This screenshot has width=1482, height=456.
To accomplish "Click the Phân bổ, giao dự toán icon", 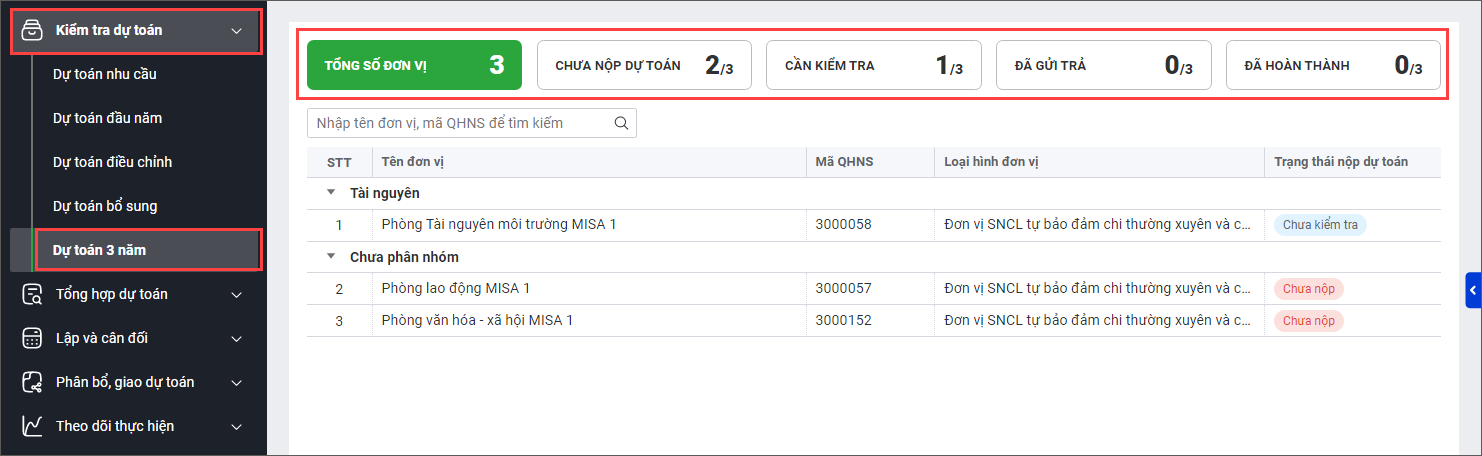I will (32, 382).
